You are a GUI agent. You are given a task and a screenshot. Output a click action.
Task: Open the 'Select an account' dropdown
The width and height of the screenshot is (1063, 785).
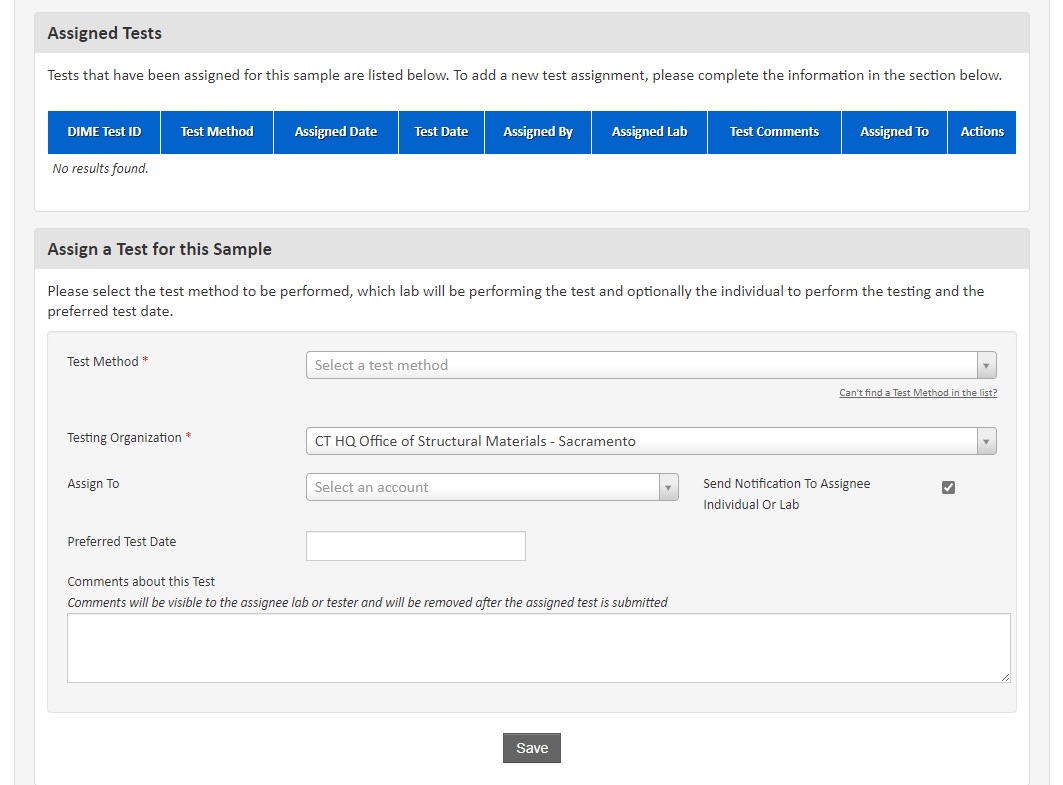pos(492,487)
